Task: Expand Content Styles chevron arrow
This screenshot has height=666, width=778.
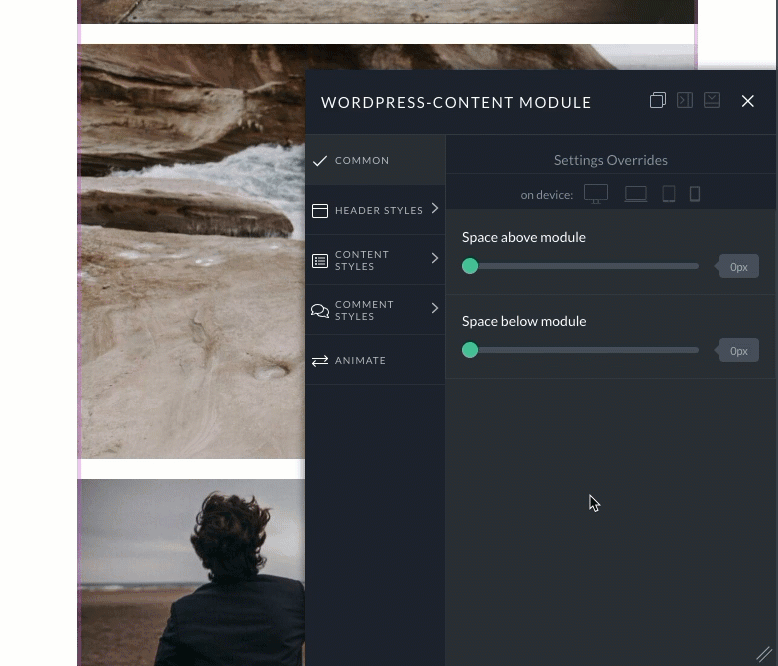Action: coord(435,258)
